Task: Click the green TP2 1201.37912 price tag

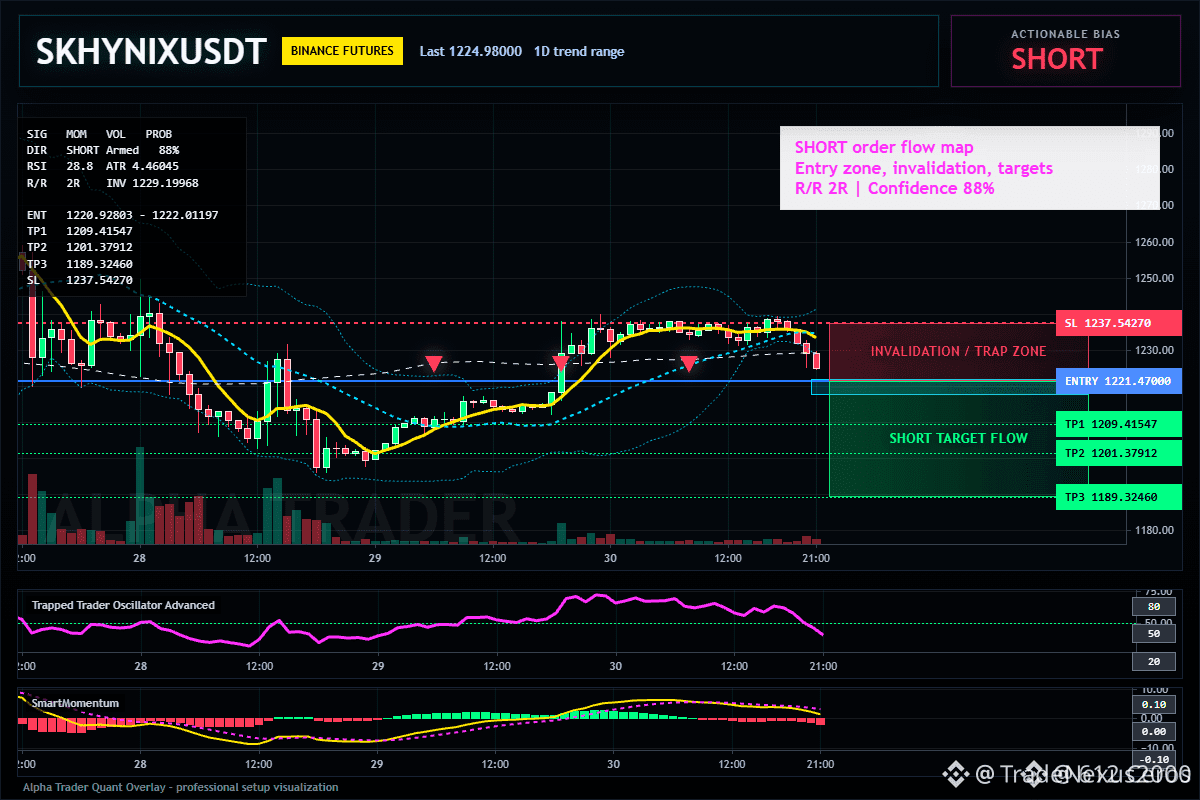Action: click(1118, 453)
